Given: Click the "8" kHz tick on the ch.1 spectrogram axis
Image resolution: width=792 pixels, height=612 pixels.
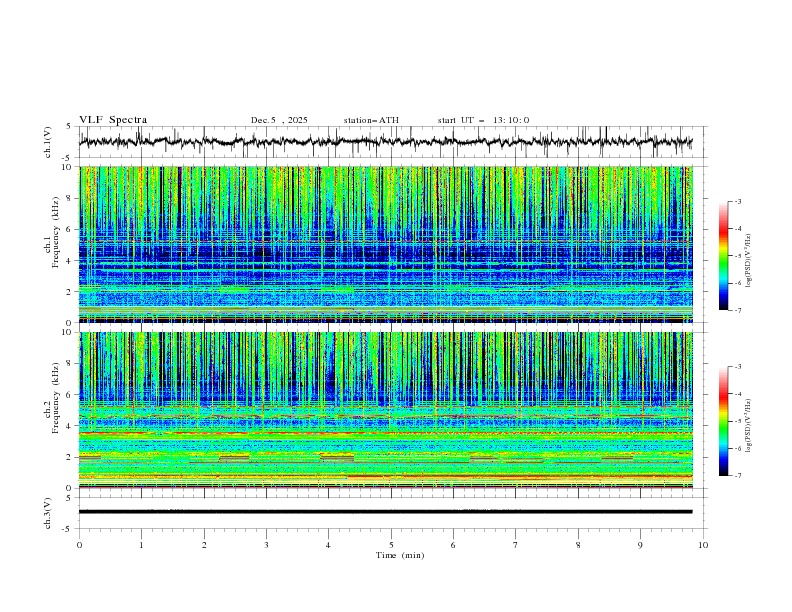Looking at the screenshot, I should click(70, 198).
